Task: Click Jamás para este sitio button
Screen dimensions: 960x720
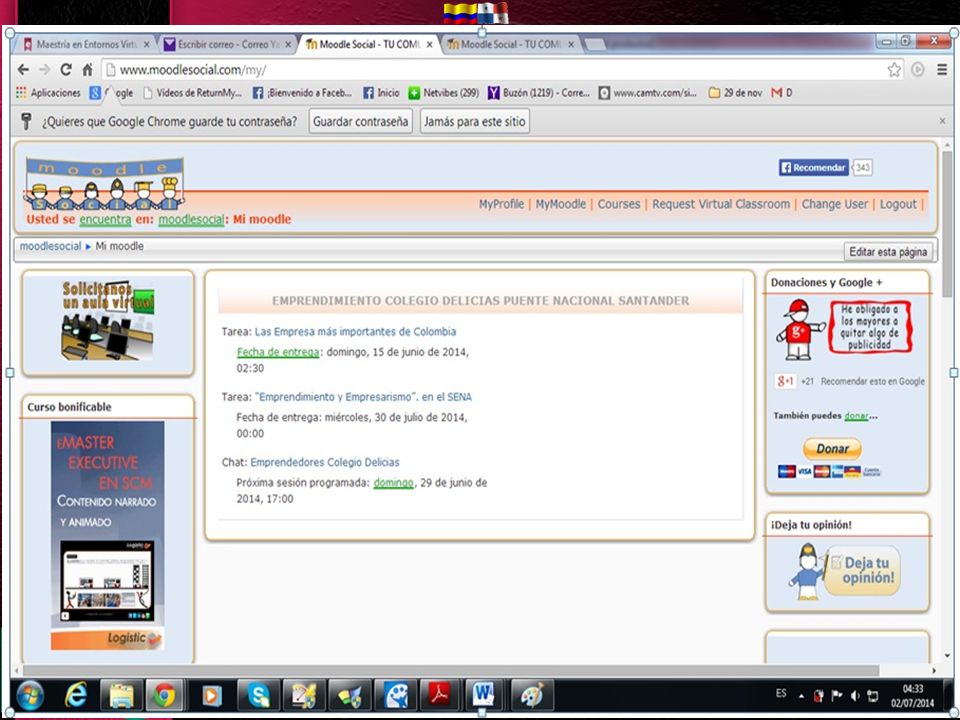Action: (x=474, y=121)
